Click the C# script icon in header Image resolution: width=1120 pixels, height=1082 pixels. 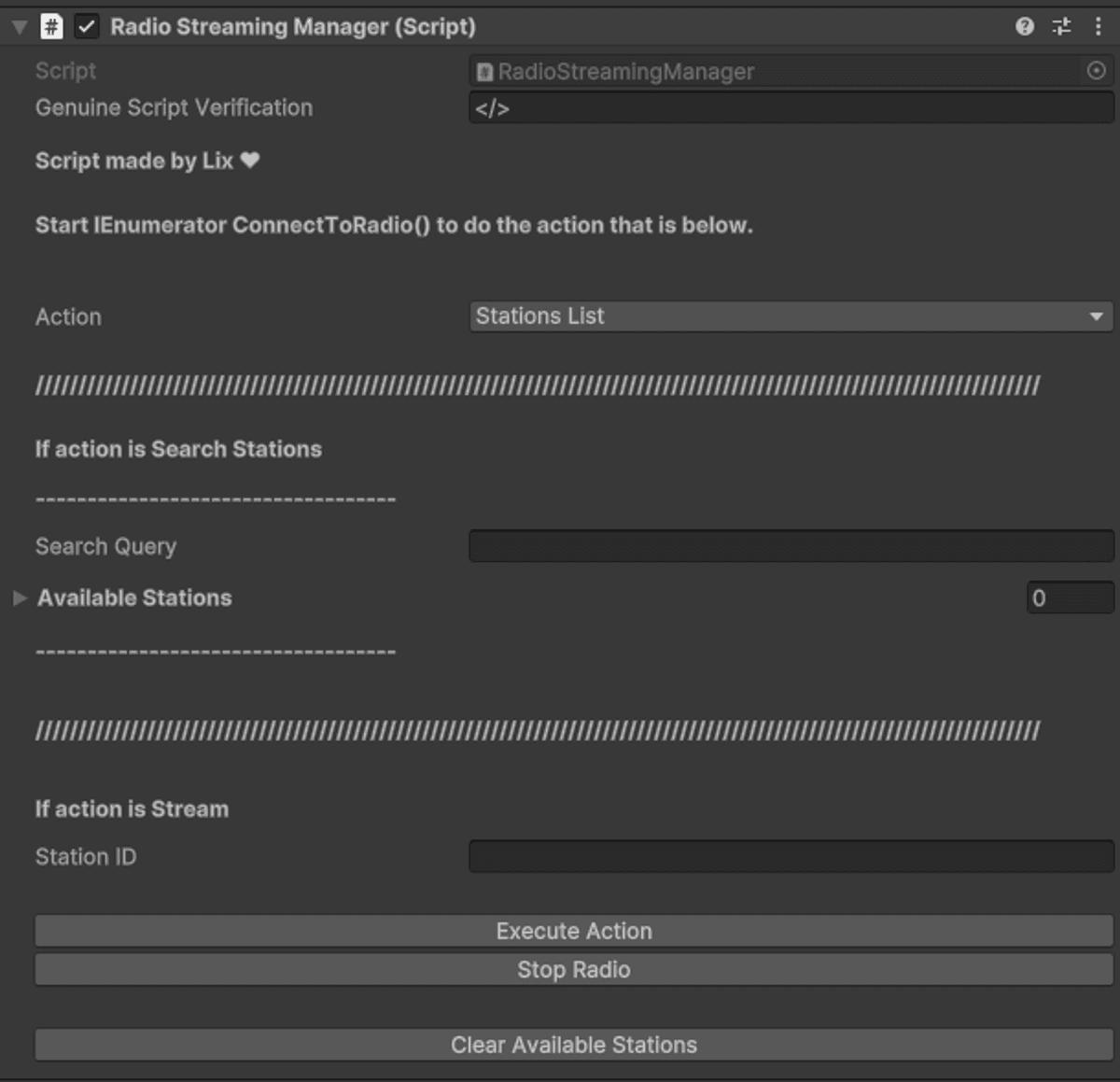click(x=51, y=27)
